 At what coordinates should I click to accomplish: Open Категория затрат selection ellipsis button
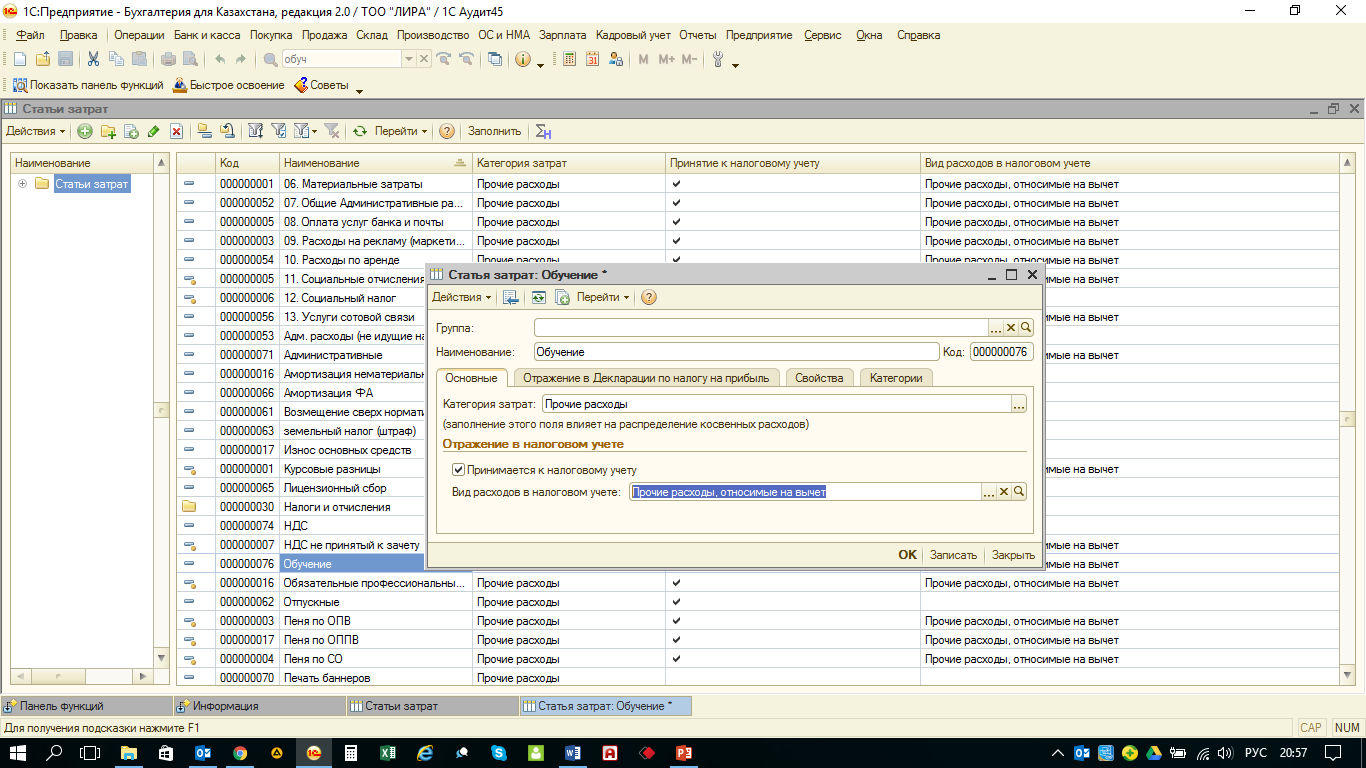point(1019,405)
